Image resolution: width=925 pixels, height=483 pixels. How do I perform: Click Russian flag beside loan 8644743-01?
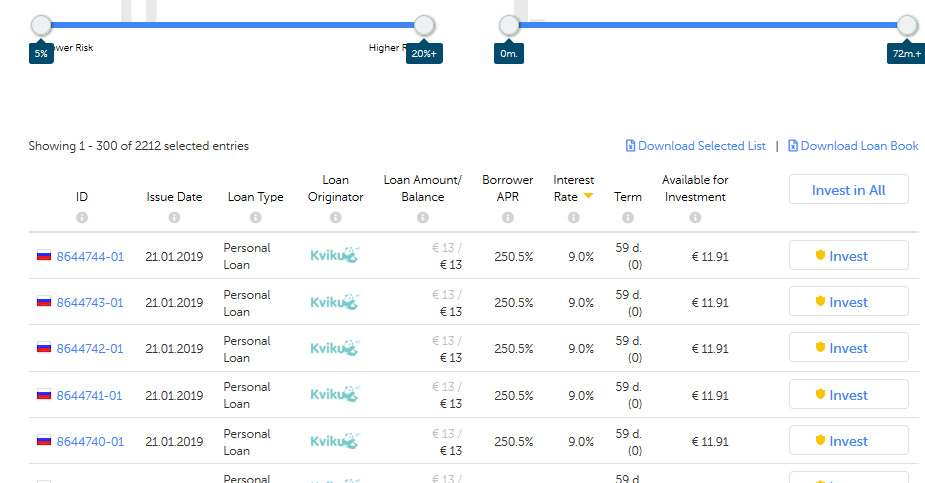coord(43,302)
